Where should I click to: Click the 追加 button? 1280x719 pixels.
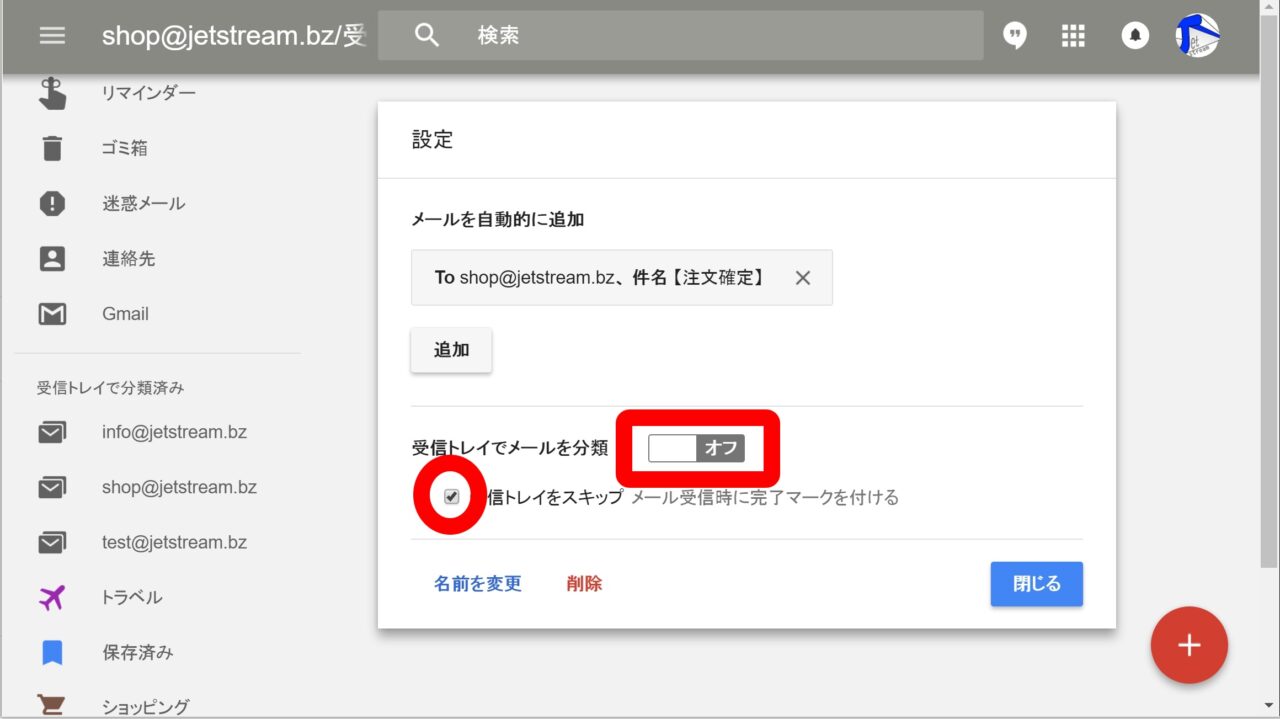tap(451, 350)
